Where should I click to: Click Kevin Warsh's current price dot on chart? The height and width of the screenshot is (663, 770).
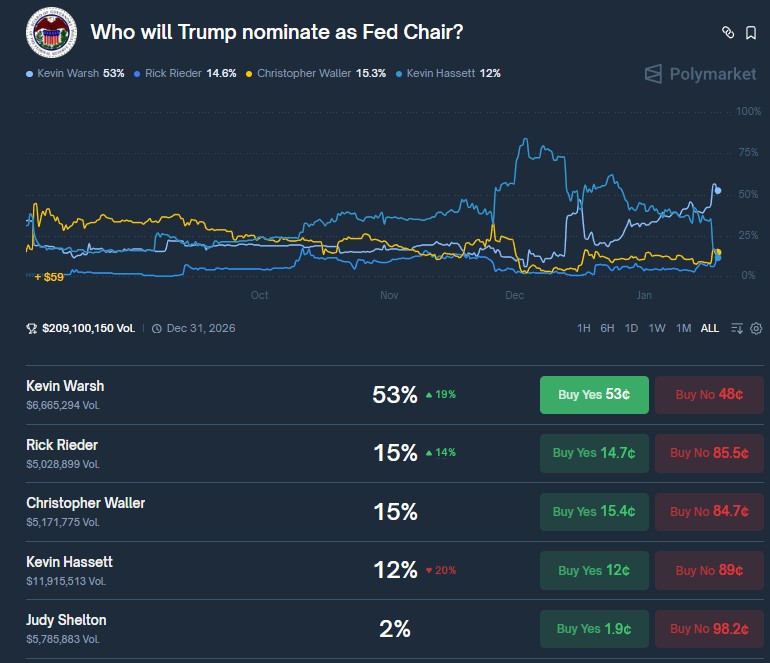pyautogui.click(x=718, y=190)
